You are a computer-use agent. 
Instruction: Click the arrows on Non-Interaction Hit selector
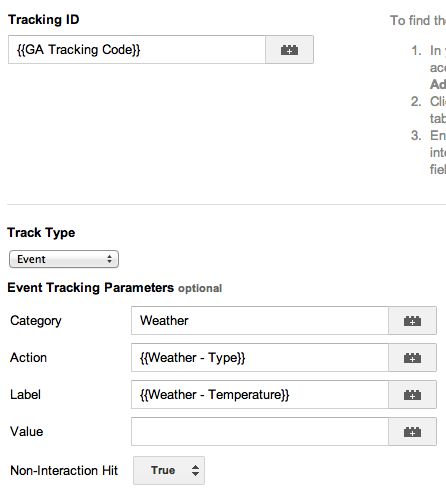click(x=195, y=470)
